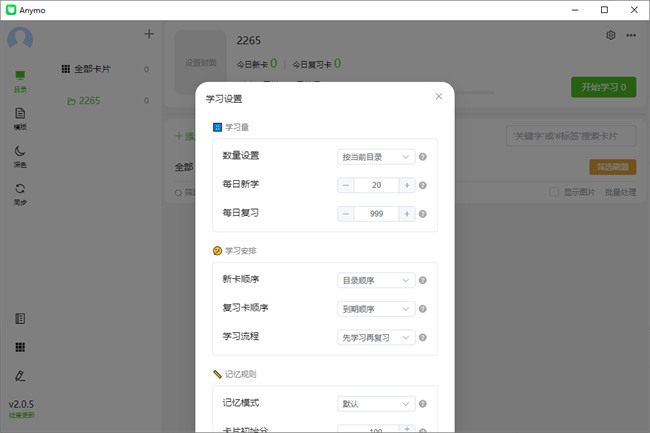This screenshot has height=433, width=650.
Task: Click the help icon beside 每日新学
Action: click(423, 185)
